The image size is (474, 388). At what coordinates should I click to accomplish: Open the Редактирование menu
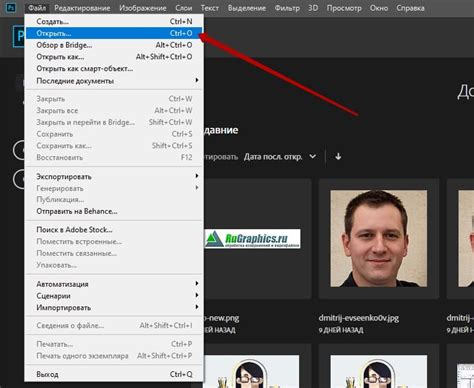[82, 8]
